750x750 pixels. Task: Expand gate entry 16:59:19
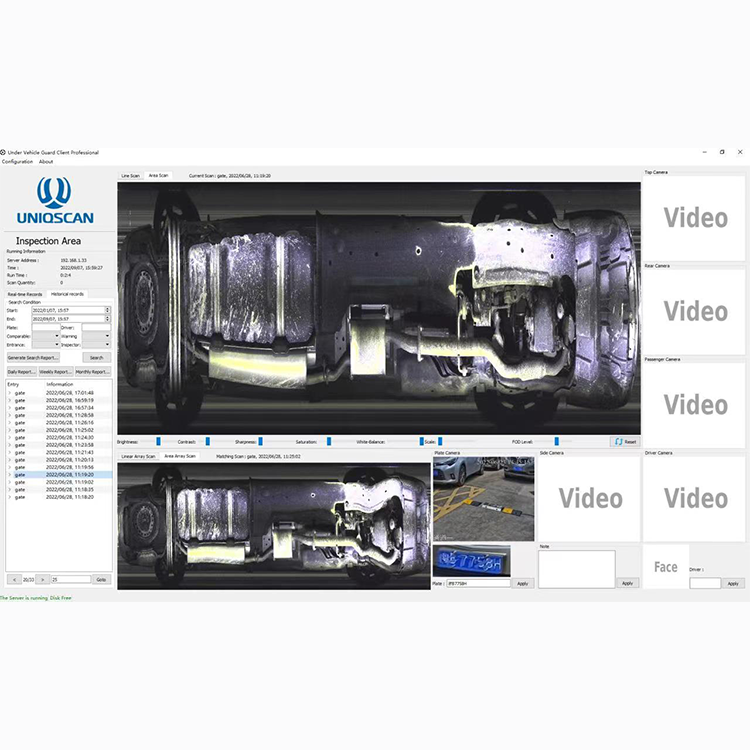click(x=10, y=400)
